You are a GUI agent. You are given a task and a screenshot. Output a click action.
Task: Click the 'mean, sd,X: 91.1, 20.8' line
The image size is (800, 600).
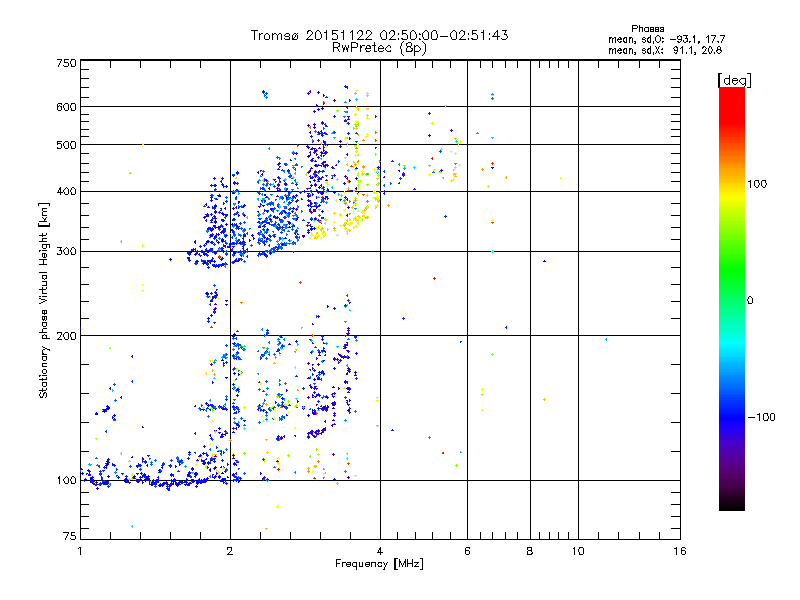(x=665, y=50)
